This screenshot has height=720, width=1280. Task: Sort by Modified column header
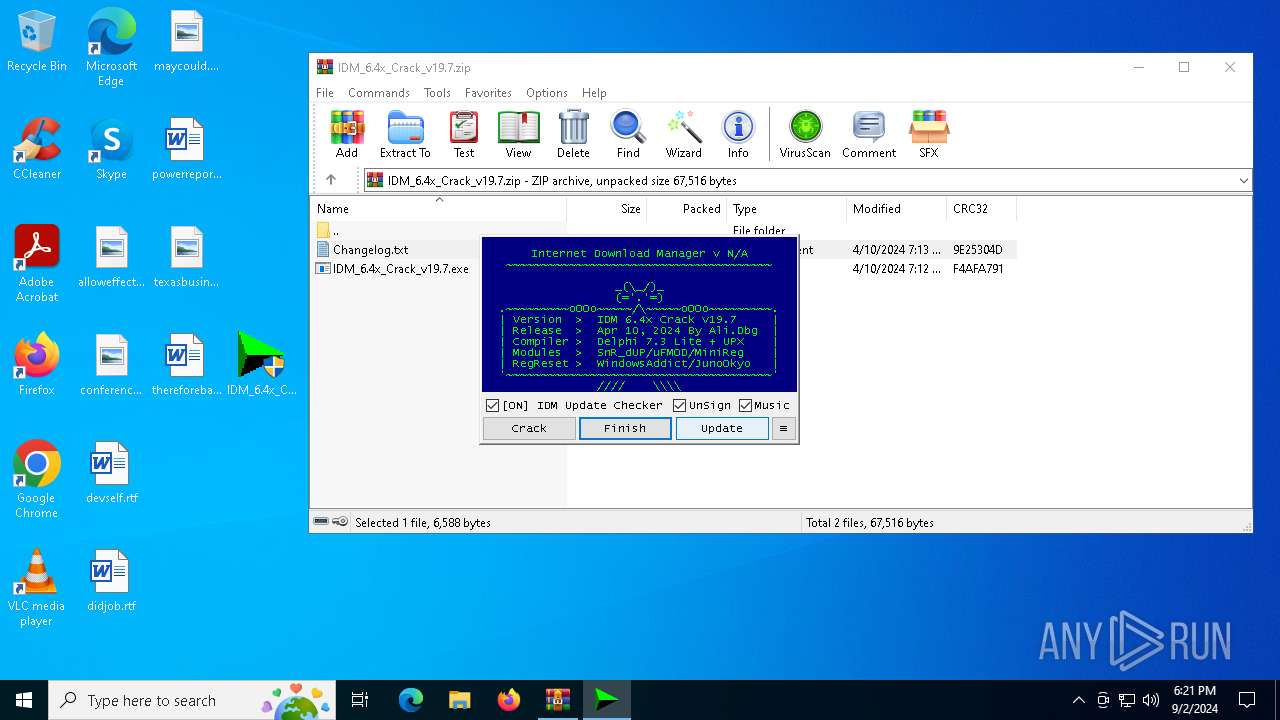point(896,209)
